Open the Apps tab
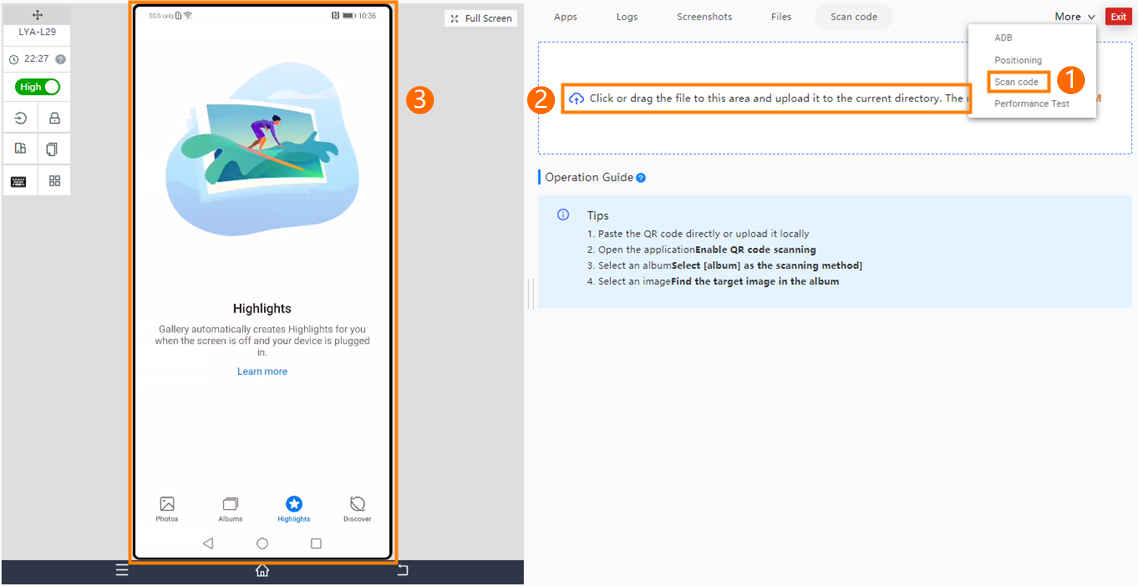The width and height of the screenshot is (1138, 586). pos(565,17)
